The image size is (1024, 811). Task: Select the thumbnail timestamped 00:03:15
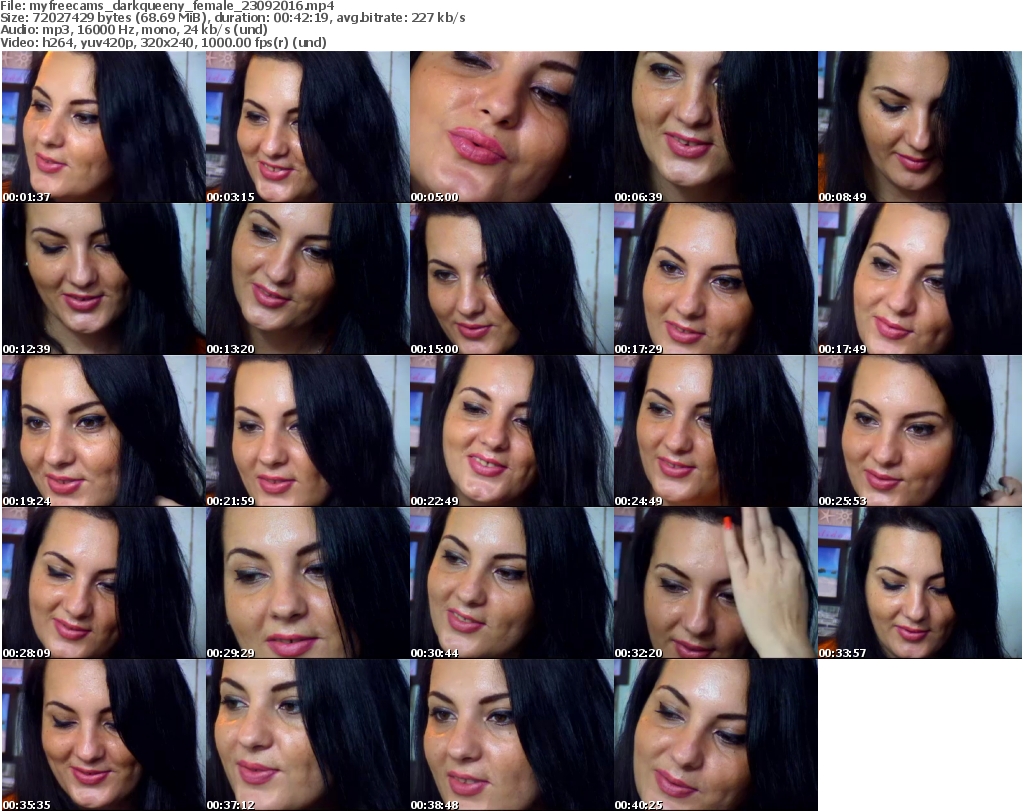pyautogui.click(x=308, y=127)
